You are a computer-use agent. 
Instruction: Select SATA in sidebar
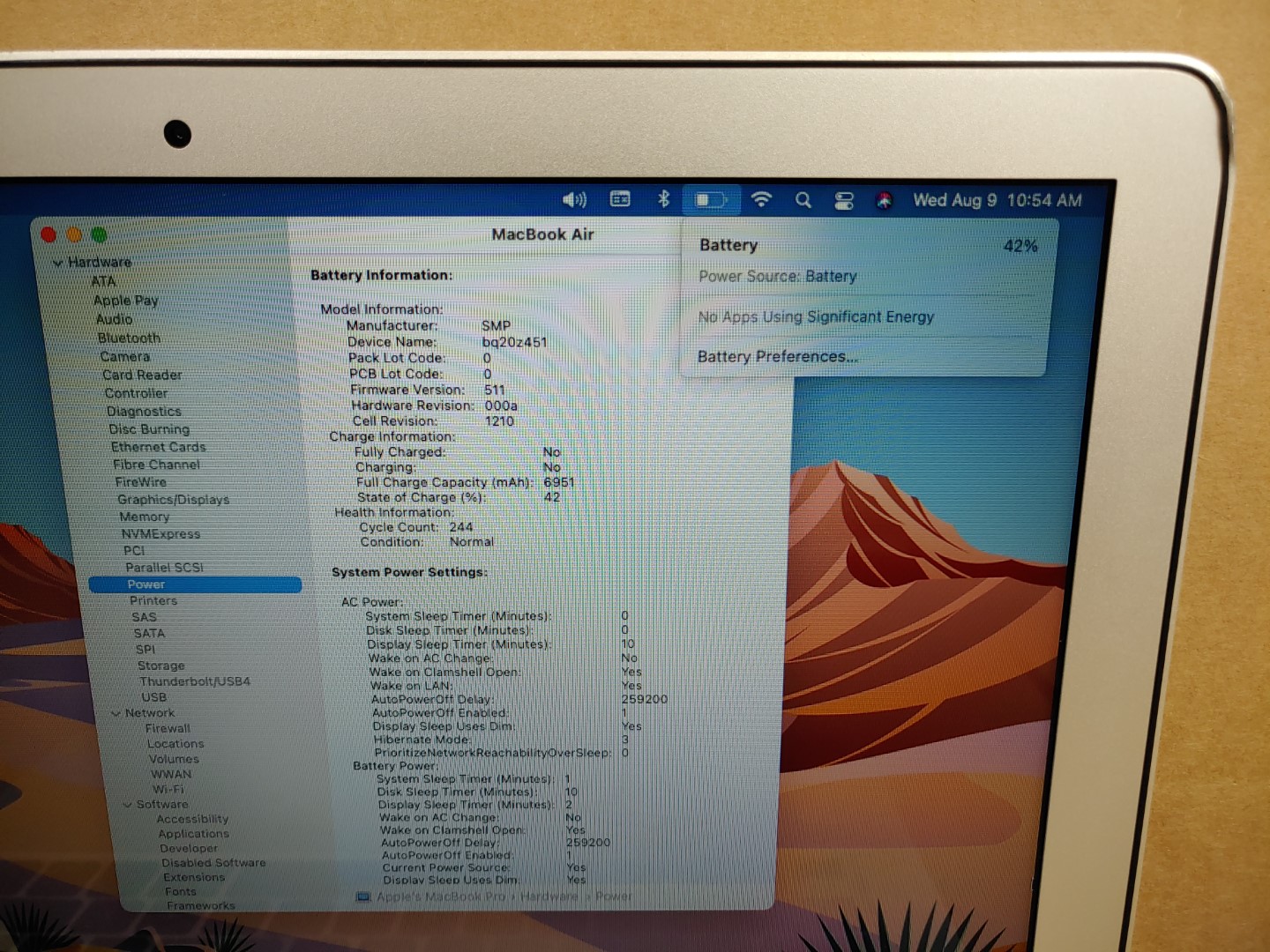149,633
